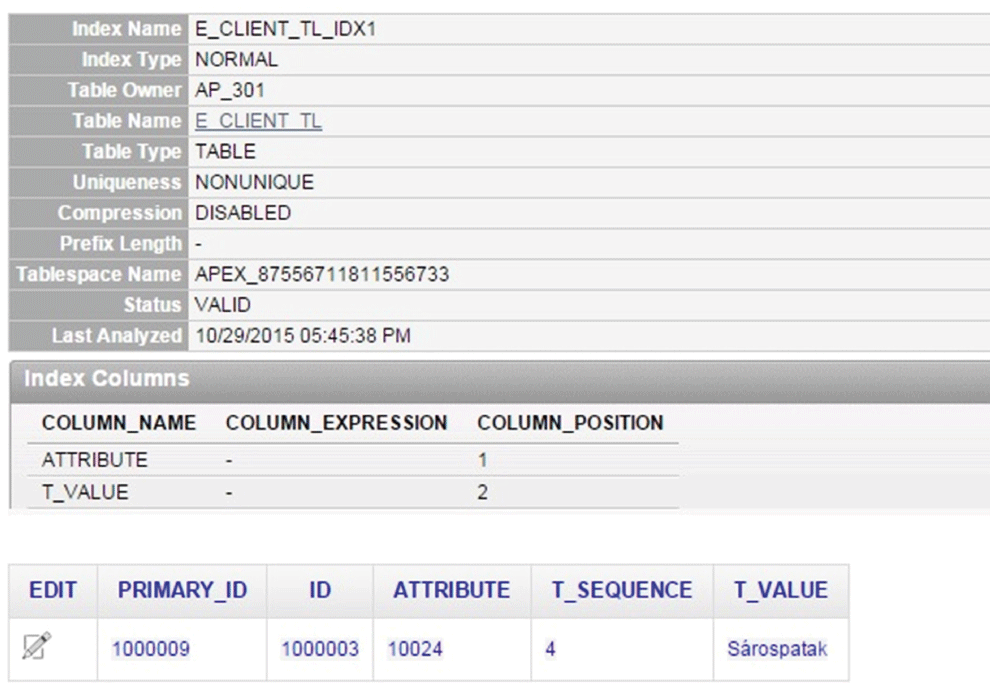Select the T_SEQUENCE value 4
Image resolution: width=1000 pixels, height=694 pixels.
550,649
